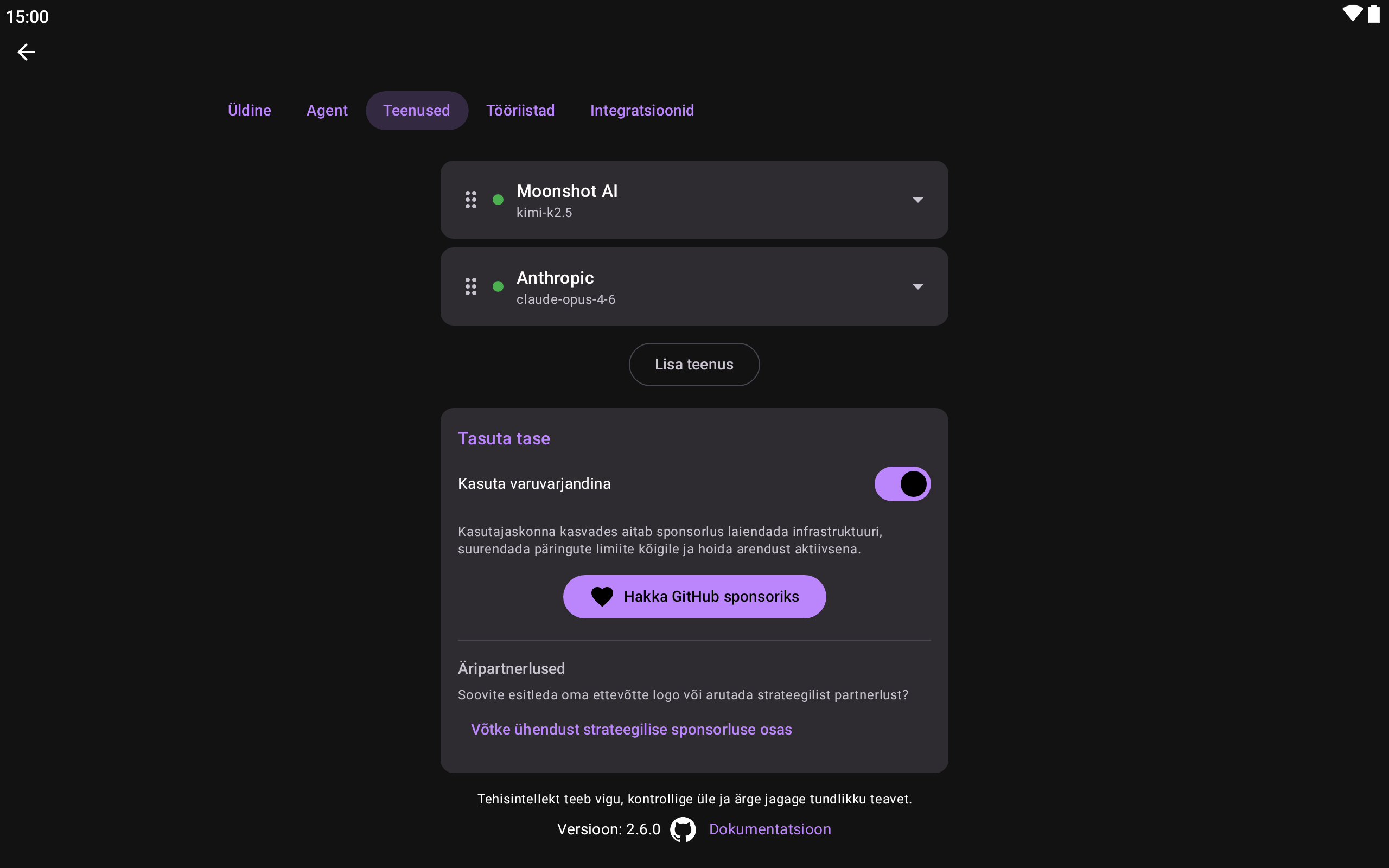Expand the Anthropic service dropdown arrow

coord(918,286)
